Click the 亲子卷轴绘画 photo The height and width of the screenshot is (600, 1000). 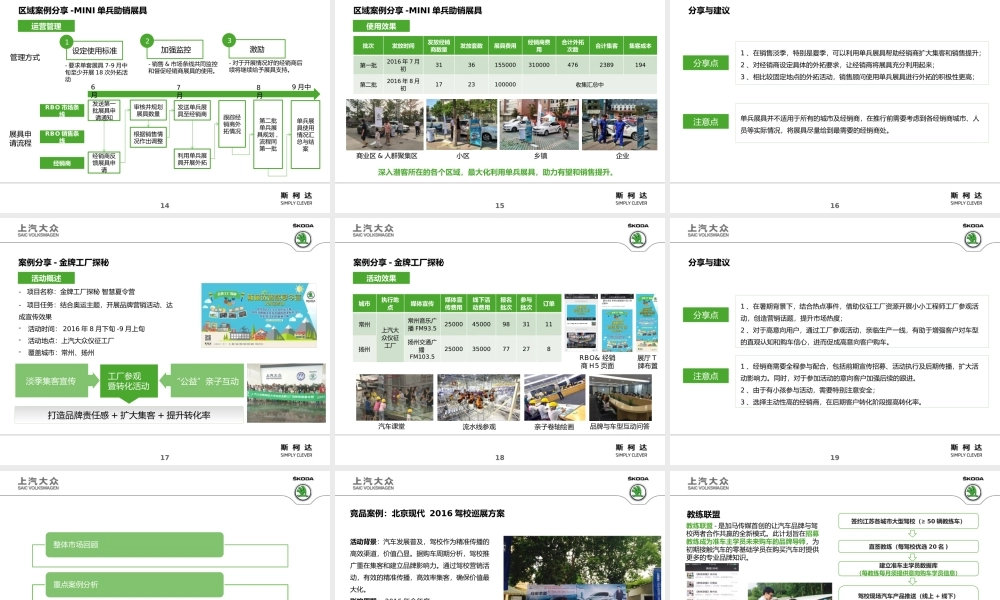click(x=554, y=398)
